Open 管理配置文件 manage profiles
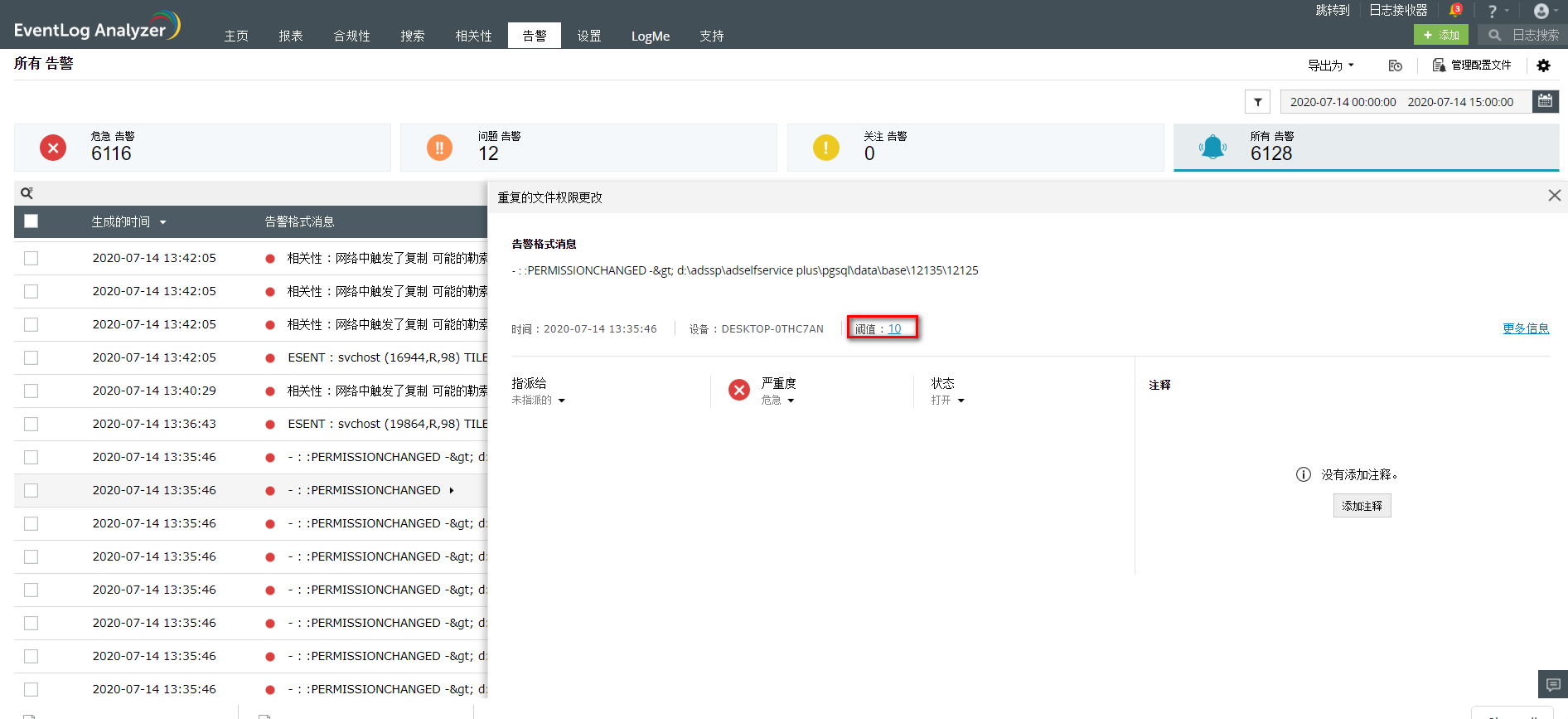 pyautogui.click(x=1472, y=66)
